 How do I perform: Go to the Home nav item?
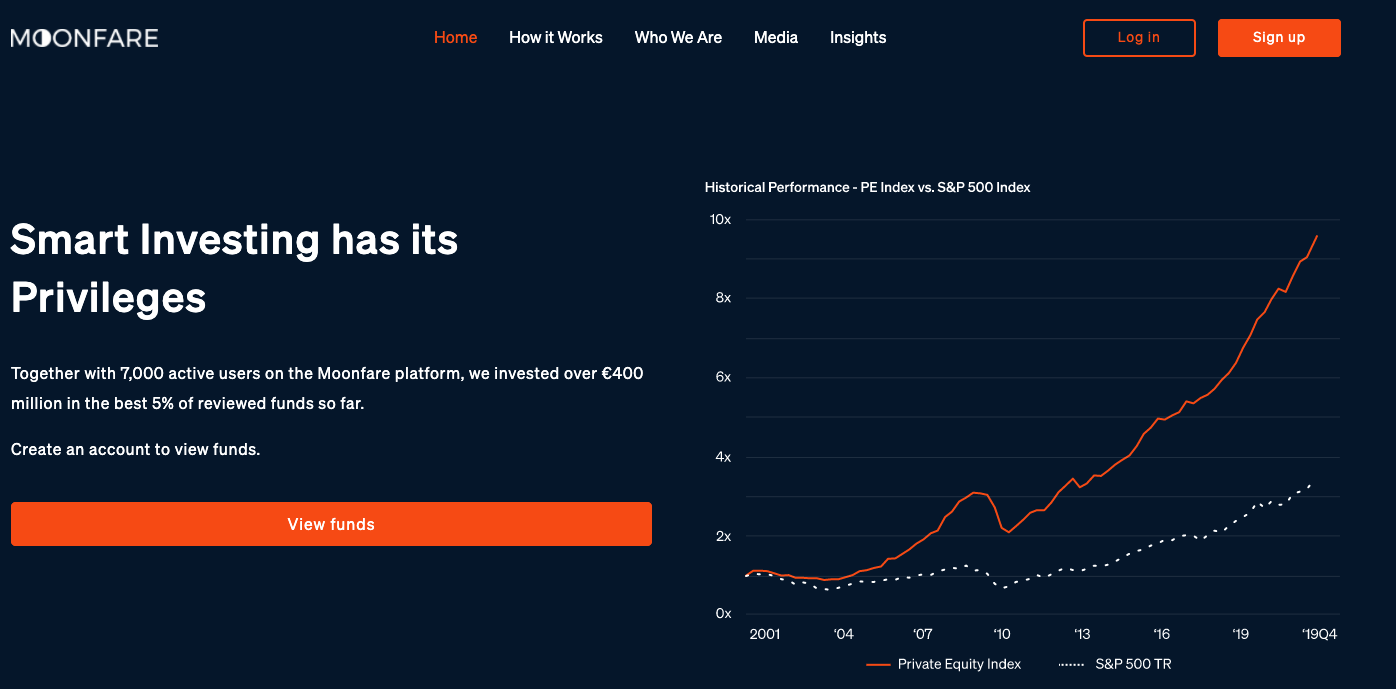point(455,37)
